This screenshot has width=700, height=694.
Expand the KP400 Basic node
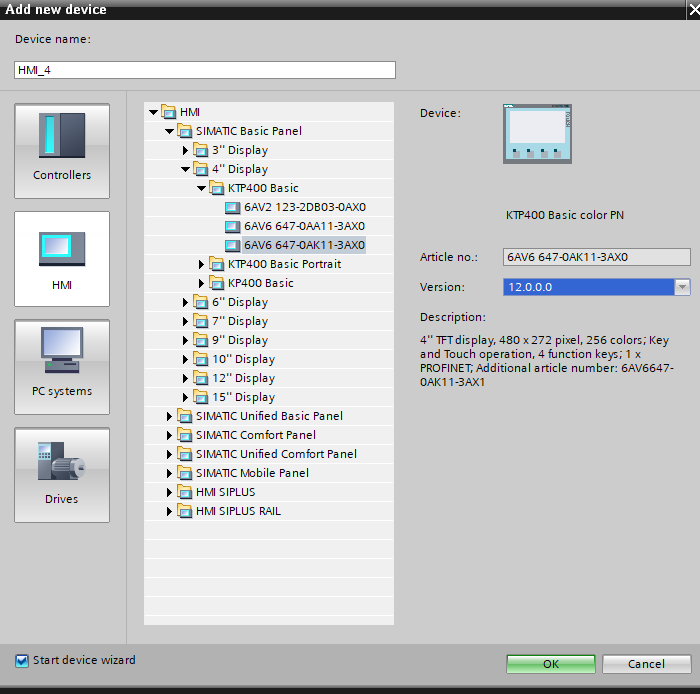(x=201, y=283)
